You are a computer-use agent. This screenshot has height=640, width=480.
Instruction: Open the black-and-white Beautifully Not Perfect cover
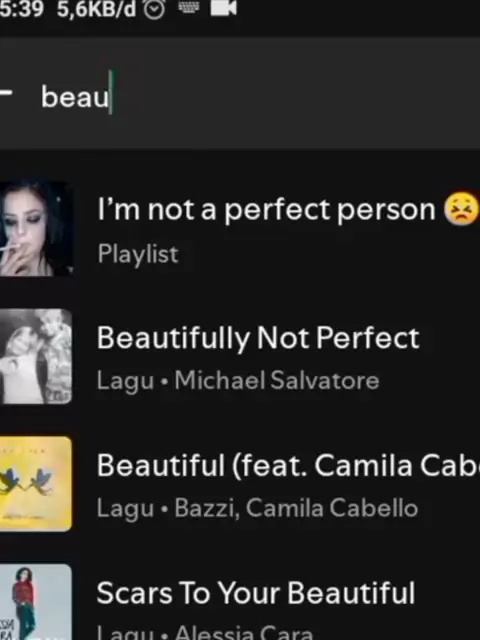36,357
